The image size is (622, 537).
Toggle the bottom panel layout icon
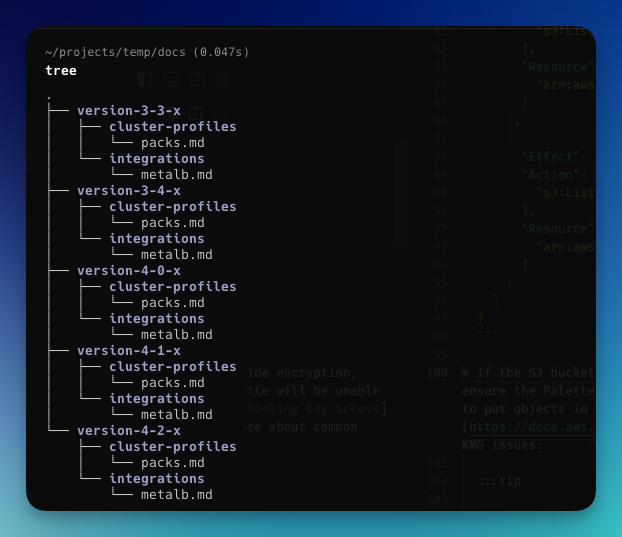(171, 79)
